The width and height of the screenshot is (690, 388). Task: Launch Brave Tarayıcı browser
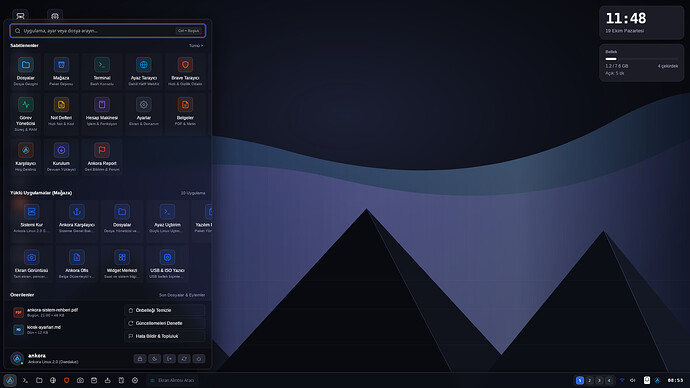point(185,71)
